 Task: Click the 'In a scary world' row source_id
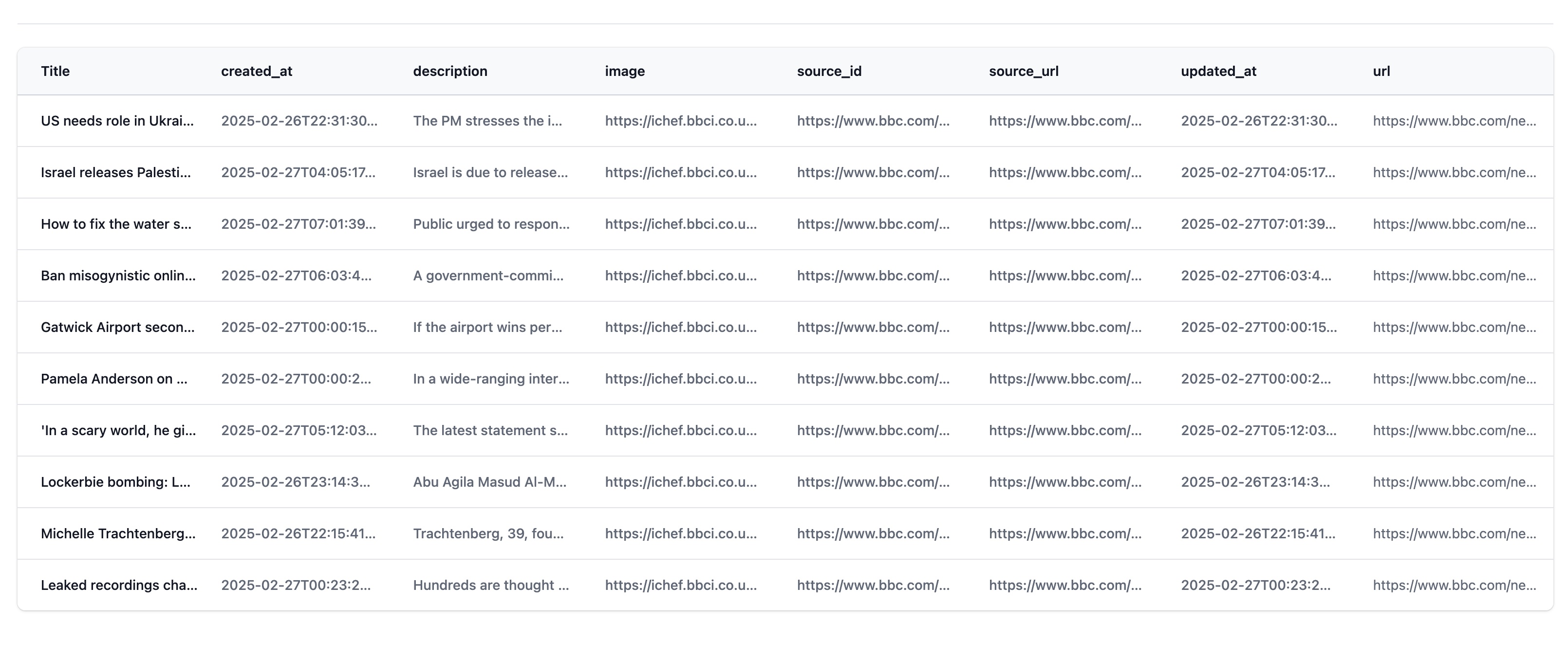point(873,431)
